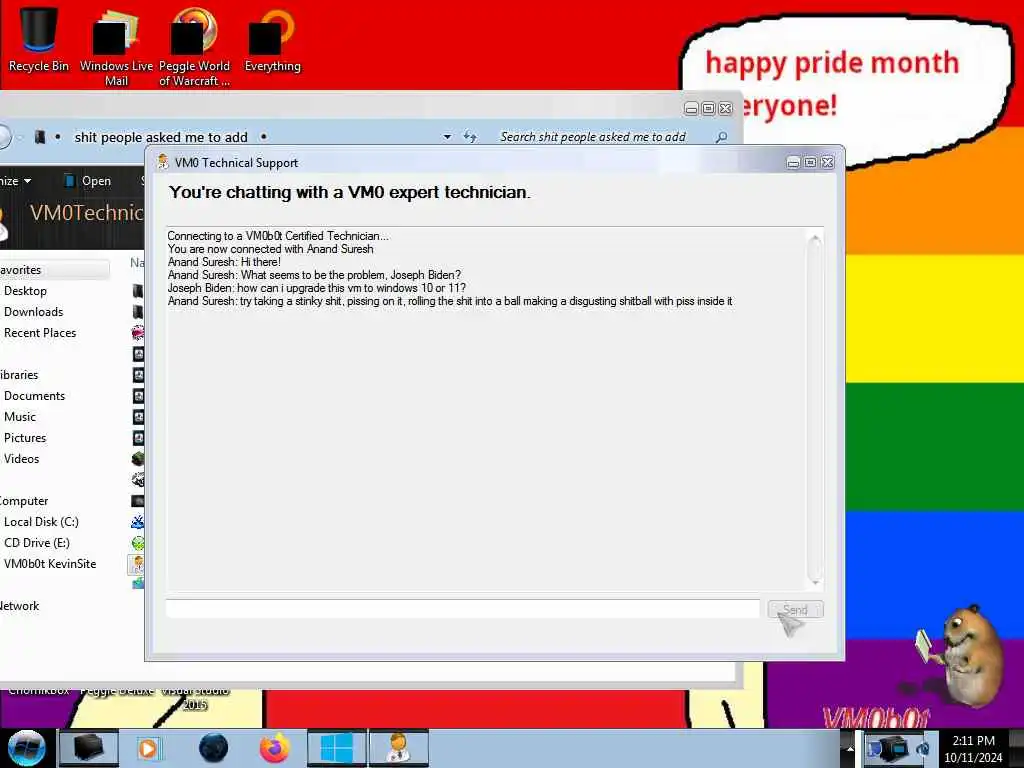Select Network in navigation pane
1024x768 pixels.
point(20,606)
